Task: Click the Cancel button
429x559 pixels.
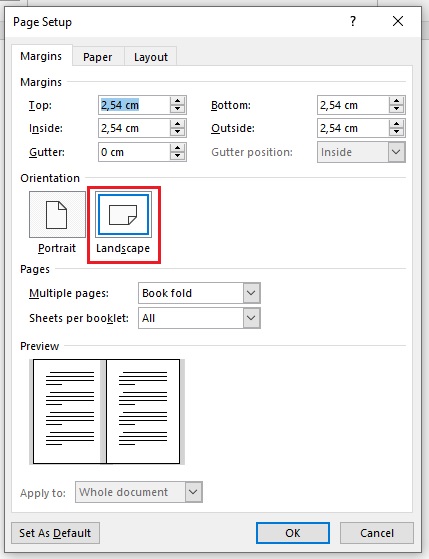Action: tap(377, 533)
